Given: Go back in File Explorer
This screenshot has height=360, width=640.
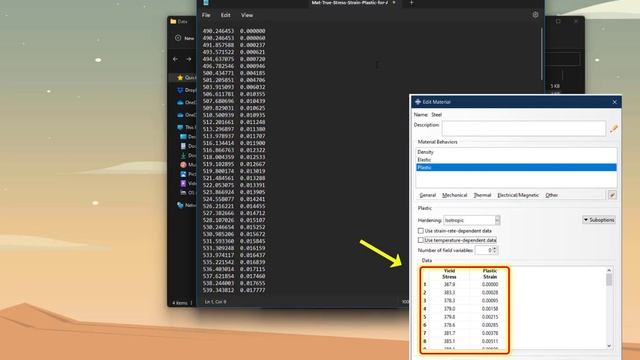Looking at the screenshot, I should pos(176,59).
